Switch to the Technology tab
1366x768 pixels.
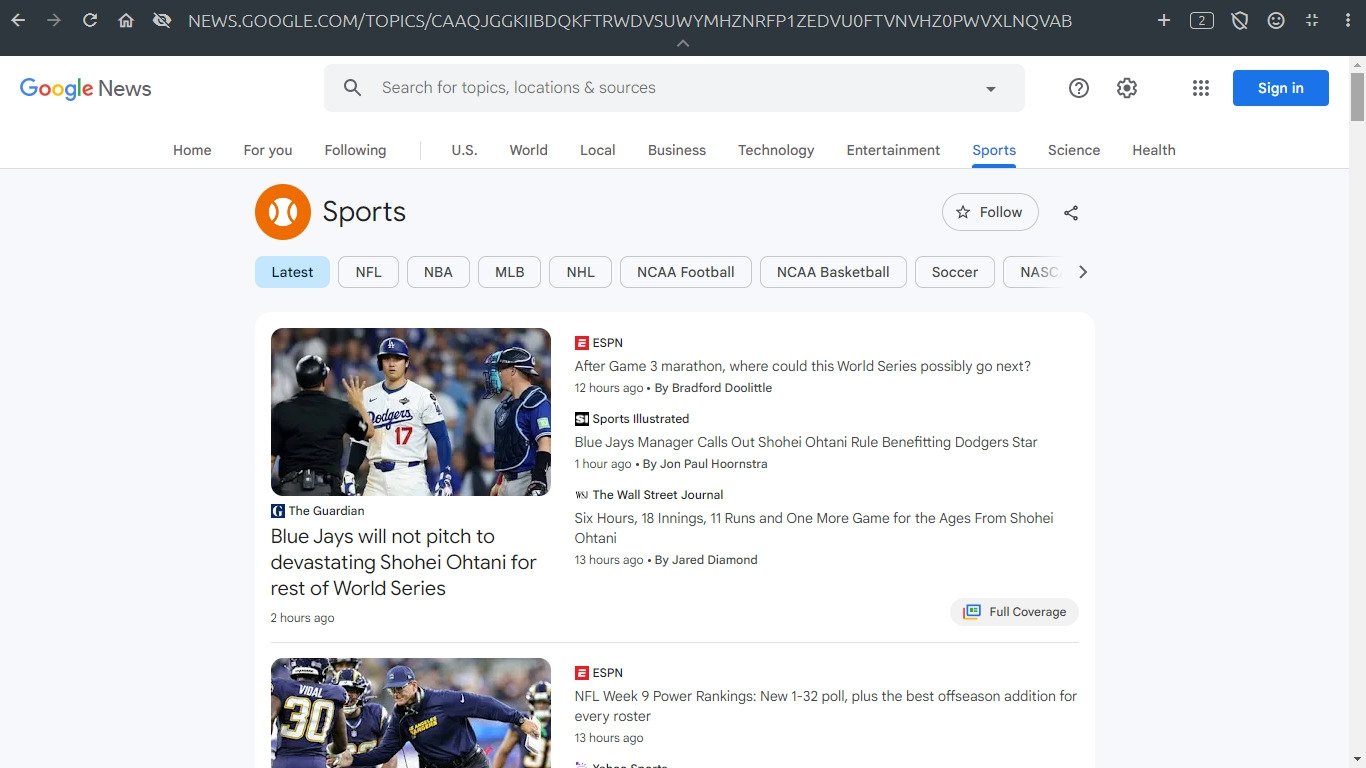pos(776,150)
